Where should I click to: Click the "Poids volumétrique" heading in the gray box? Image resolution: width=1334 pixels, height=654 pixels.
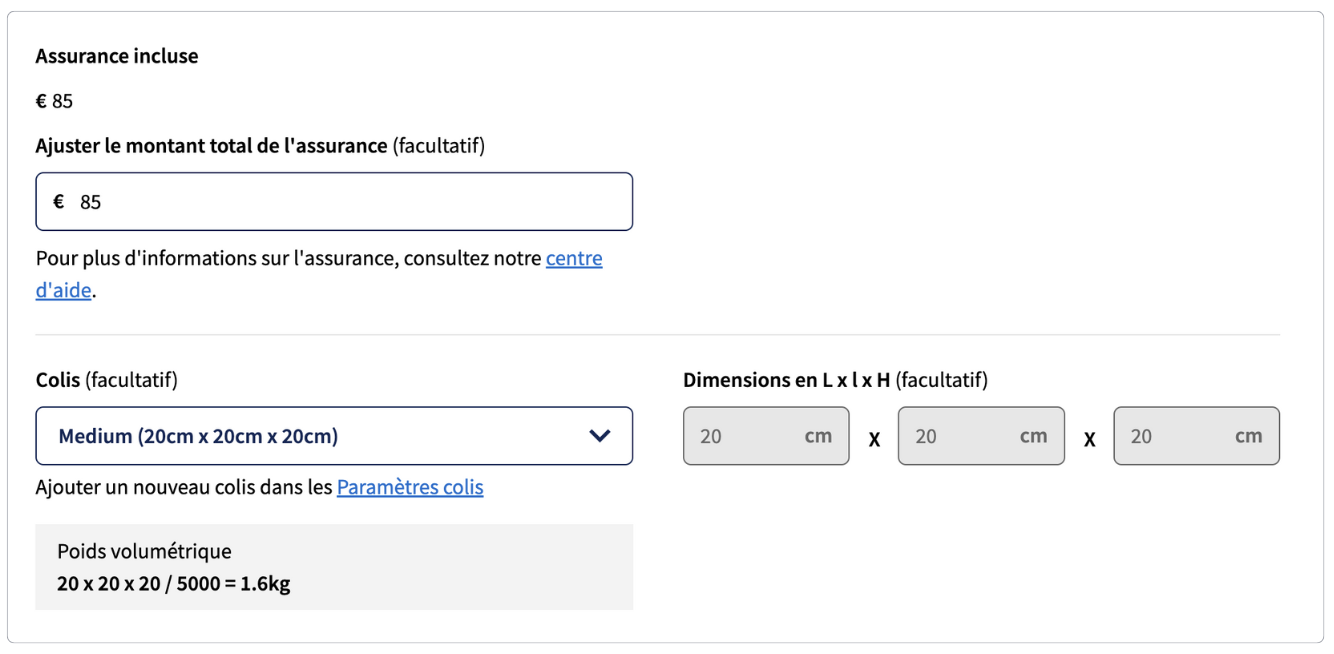144,551
